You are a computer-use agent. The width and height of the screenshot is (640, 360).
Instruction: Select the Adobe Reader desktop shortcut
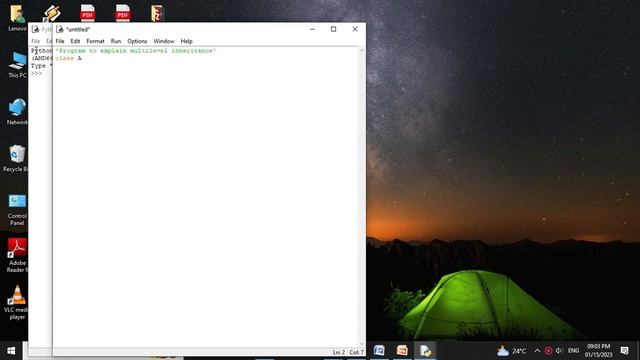click(x=17, y=256)
